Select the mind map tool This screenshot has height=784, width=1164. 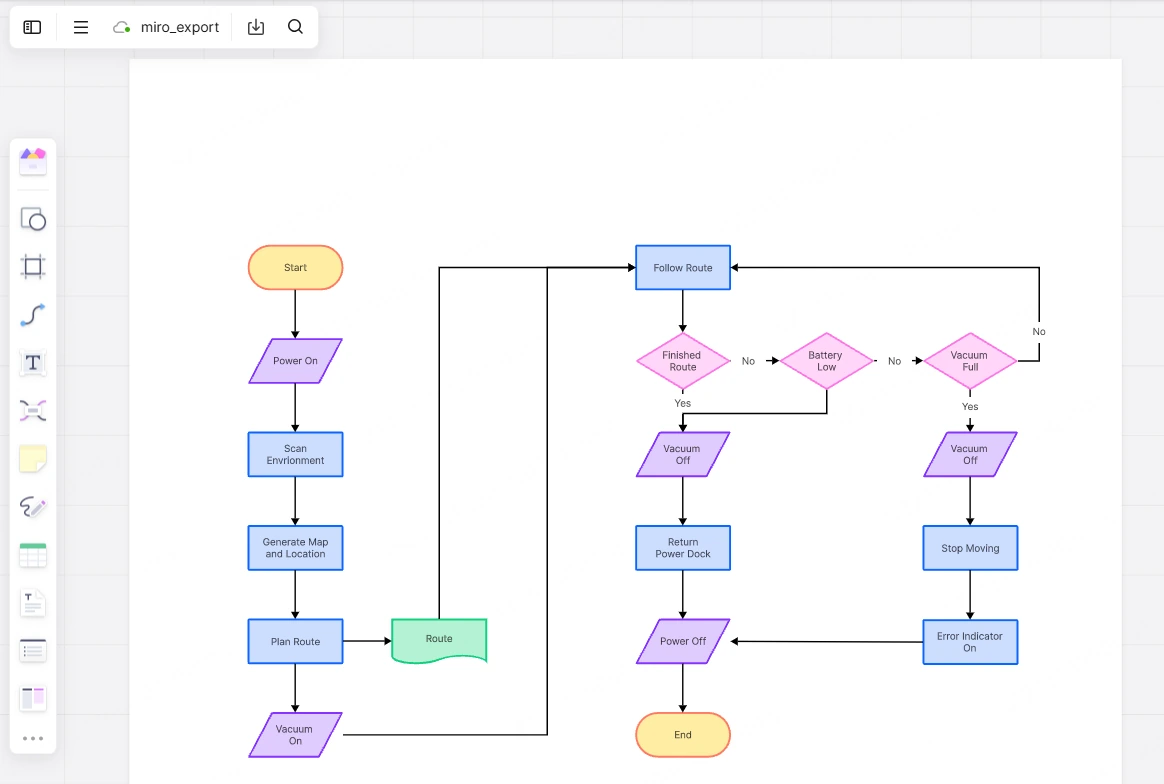(33, 411)
